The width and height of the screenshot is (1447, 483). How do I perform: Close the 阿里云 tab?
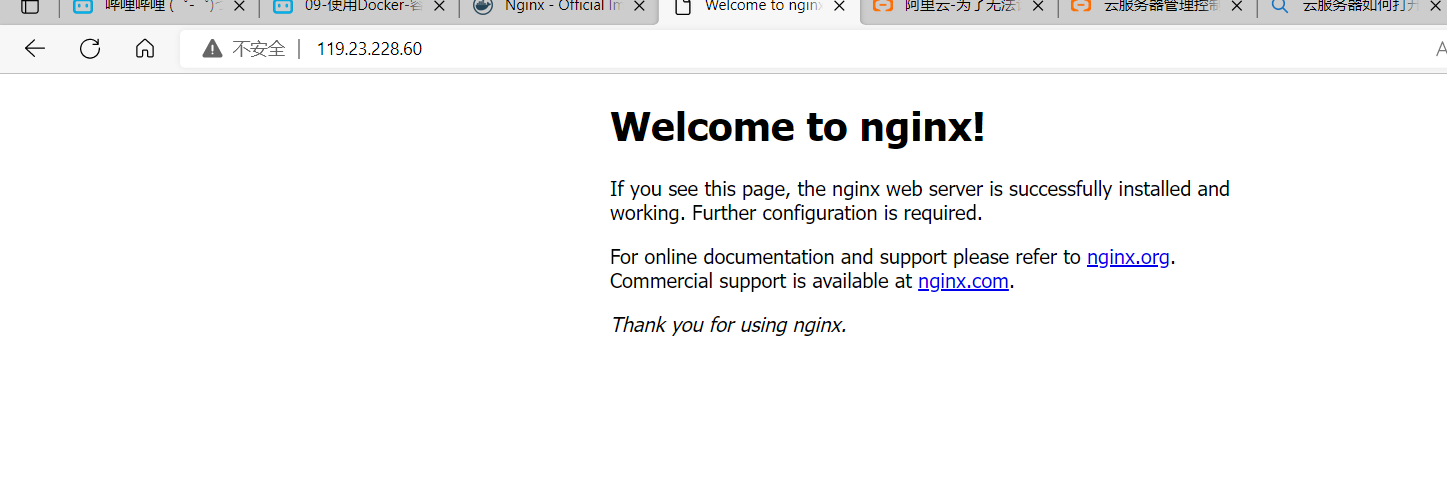click(1039, 7)
